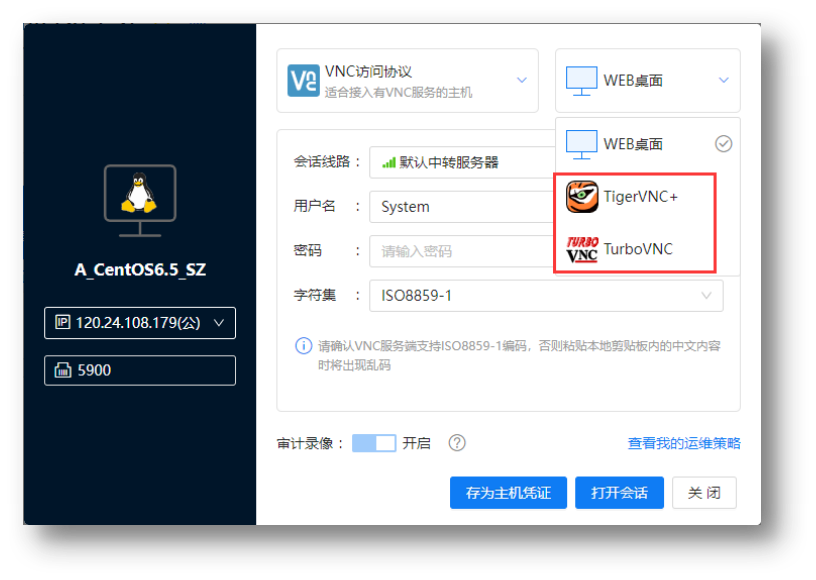Click the 请确认VNC服务端支持ISO8859-1编码 notice text
816x580 pixels.
tap(519, 355)
